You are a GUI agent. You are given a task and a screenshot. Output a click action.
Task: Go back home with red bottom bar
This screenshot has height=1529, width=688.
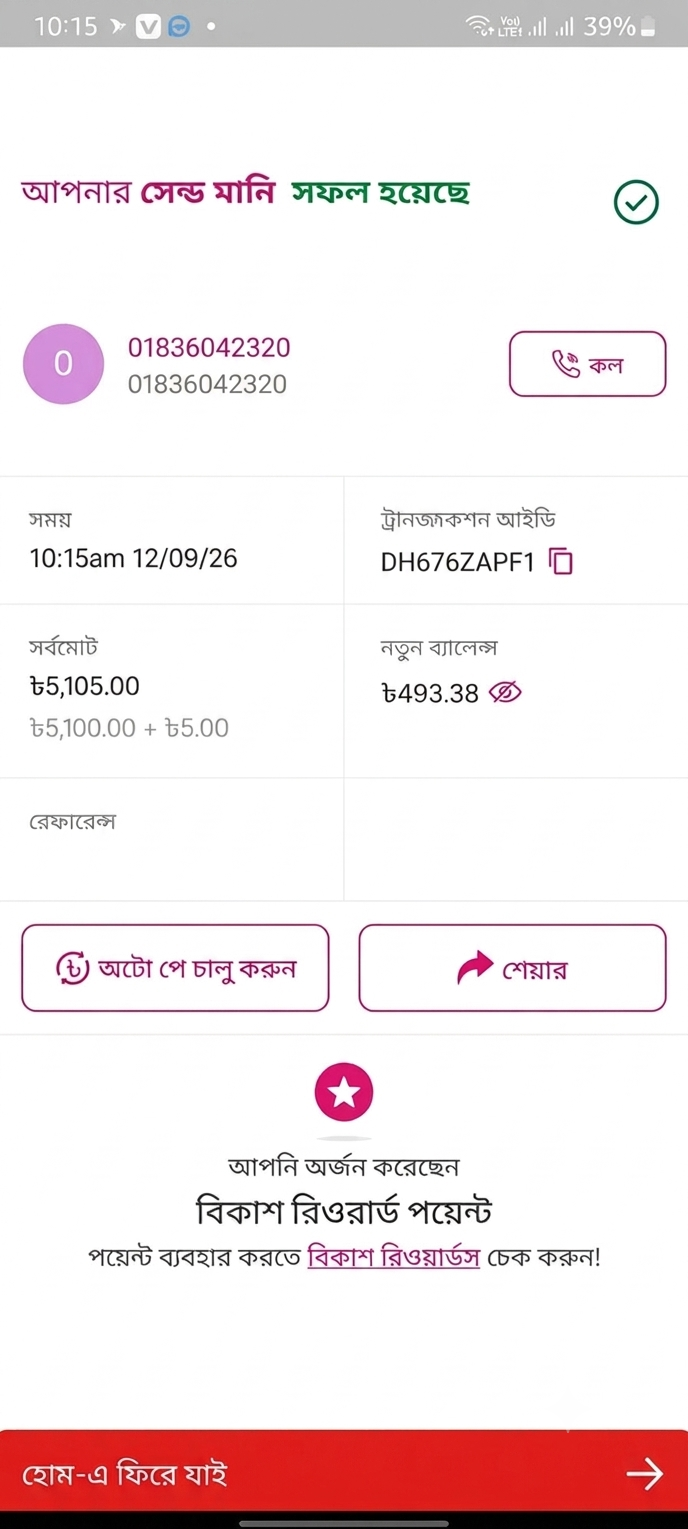click(344, 1474)
